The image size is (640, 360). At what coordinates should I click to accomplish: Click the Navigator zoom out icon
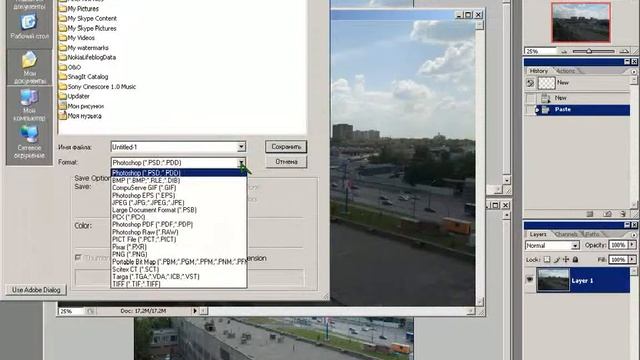pos(565,51)
